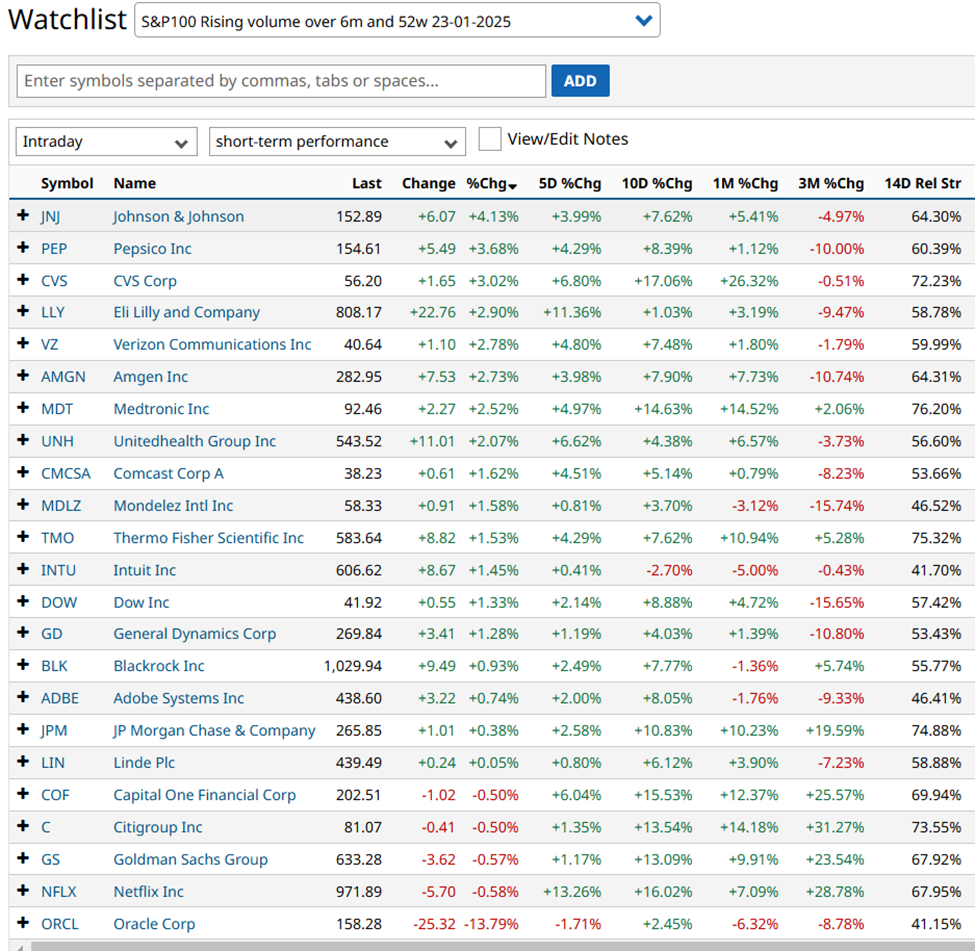Image resolution: width=975 pixels, height=951 pixels.
Task: Click plus icon beside NFLX
Action: tap(22, 891)
